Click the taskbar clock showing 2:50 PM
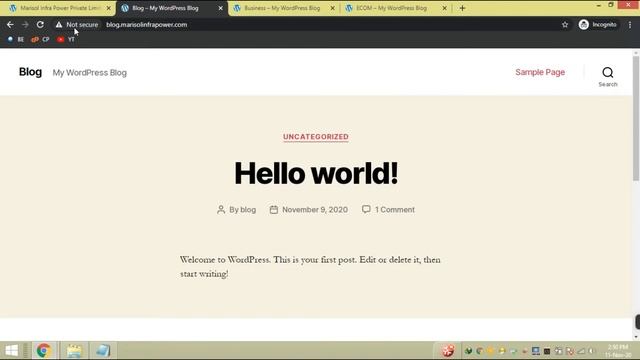 [x=618, y=351]
